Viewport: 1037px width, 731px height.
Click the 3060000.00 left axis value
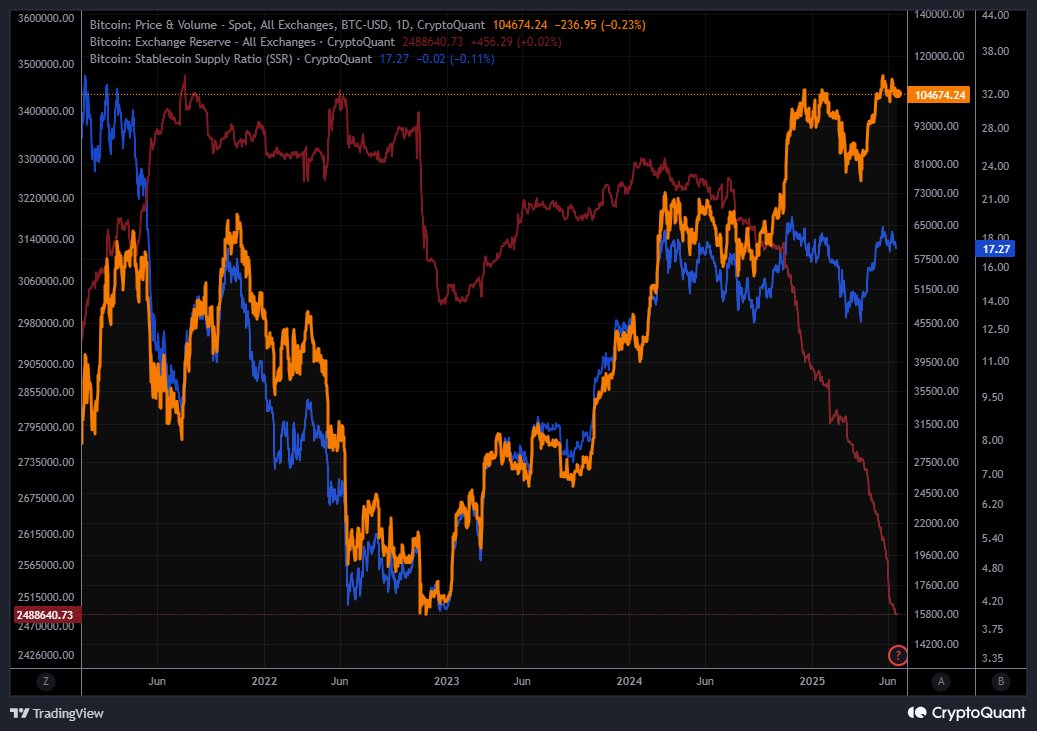pos(46,280)
